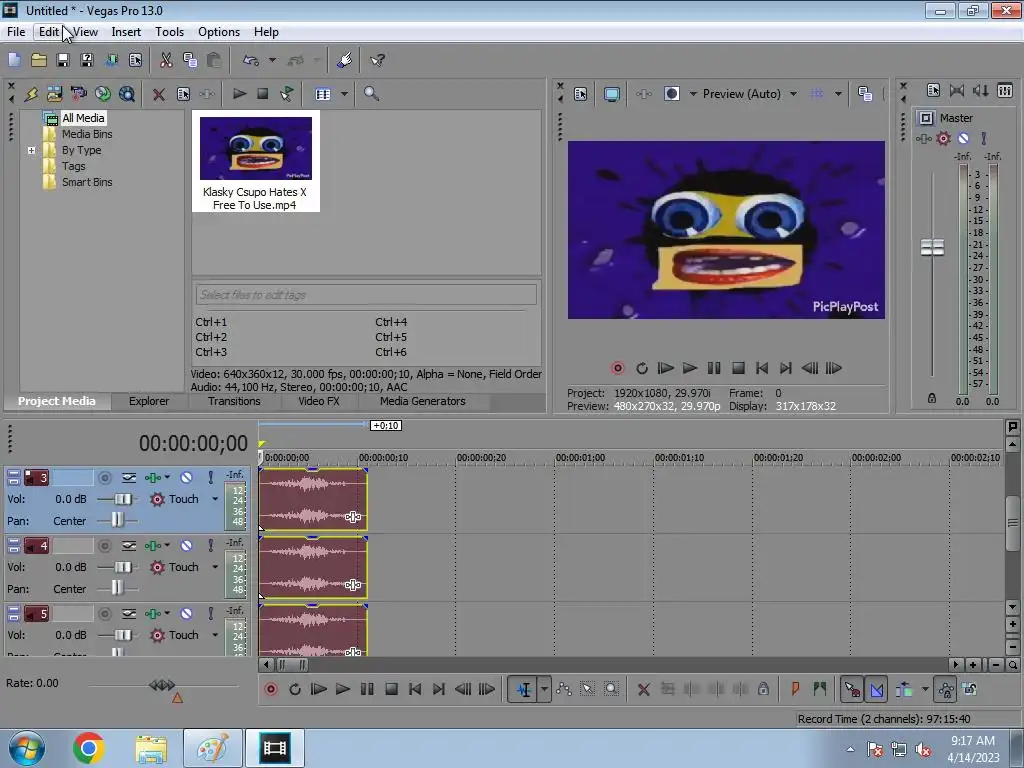
Task: Click the Preview on External Monitor icon
Action: pos(612,94)
